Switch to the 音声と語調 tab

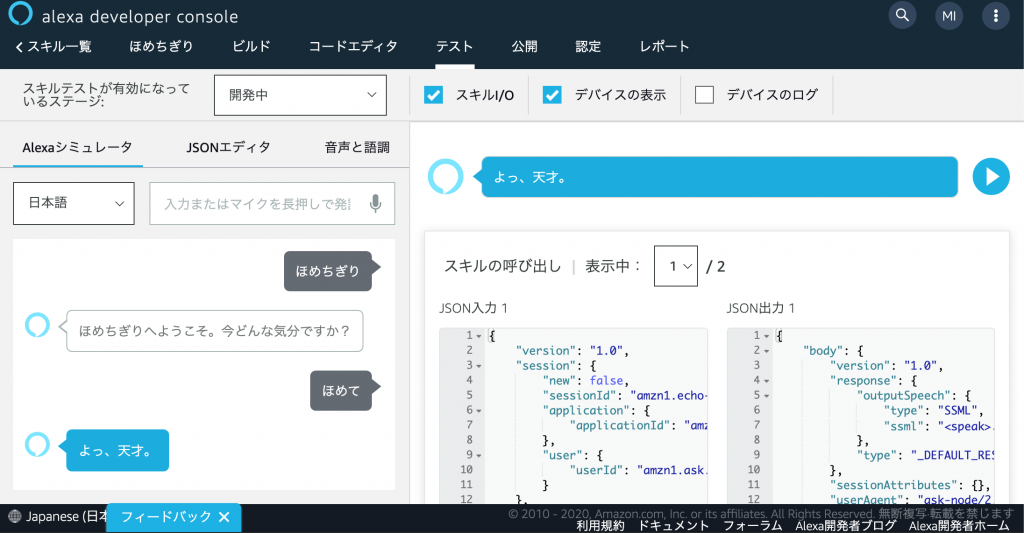point(357,148)
